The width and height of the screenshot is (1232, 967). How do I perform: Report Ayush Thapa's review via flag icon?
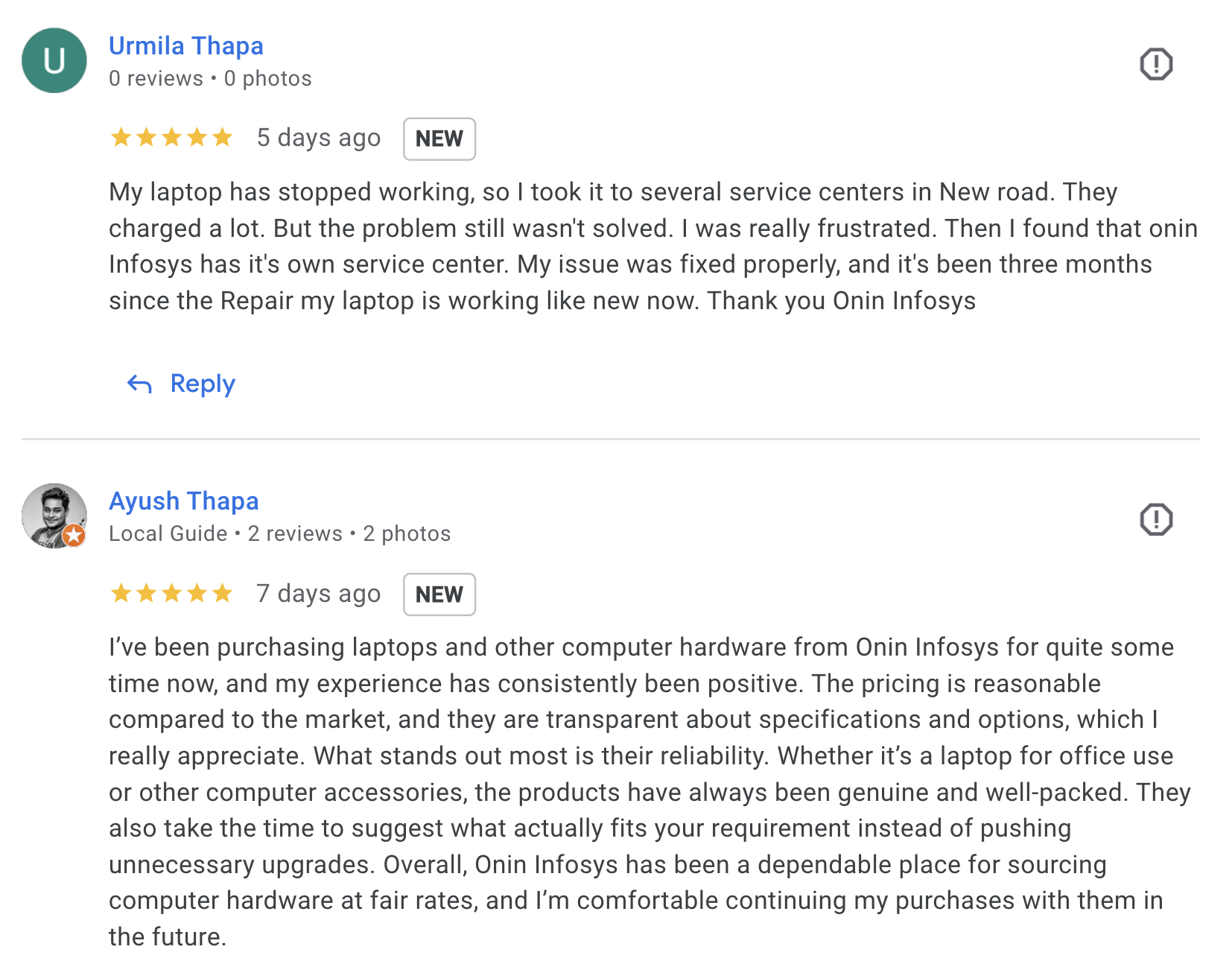[x=1155, y=519]
